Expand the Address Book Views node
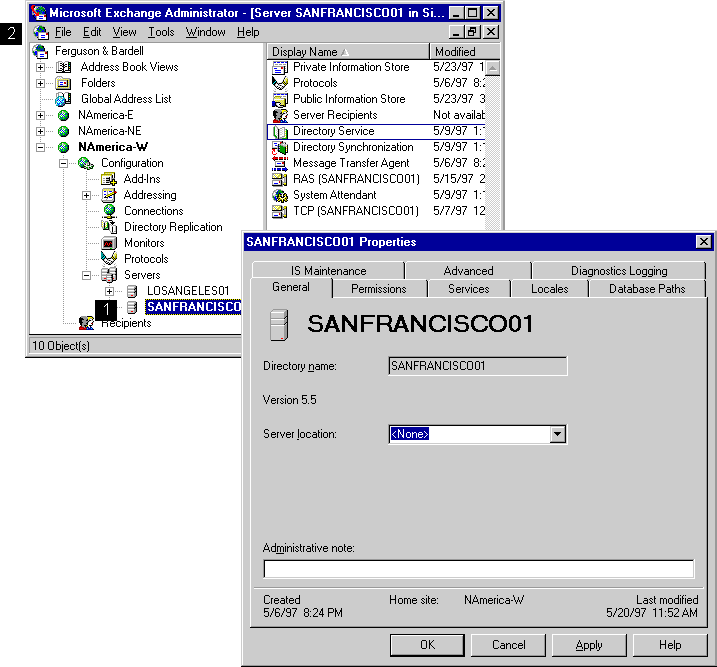The image size is (717, 667). (41, 67)
